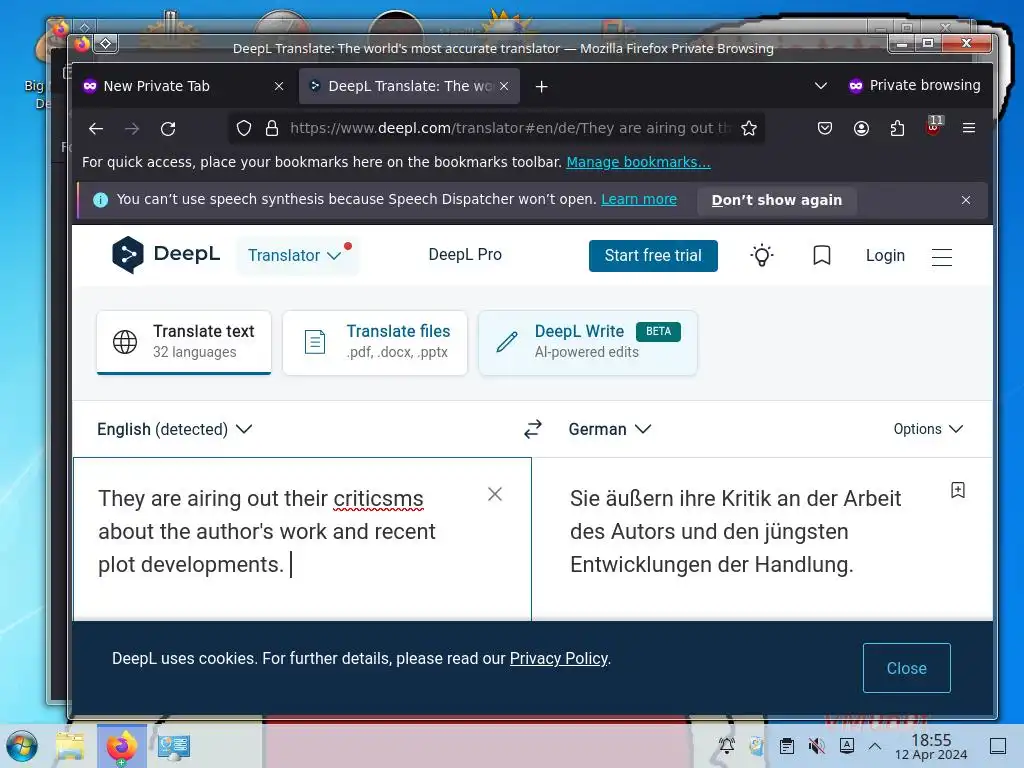Click the Don't show again button
1024x768 pixels.
point(776,200)
